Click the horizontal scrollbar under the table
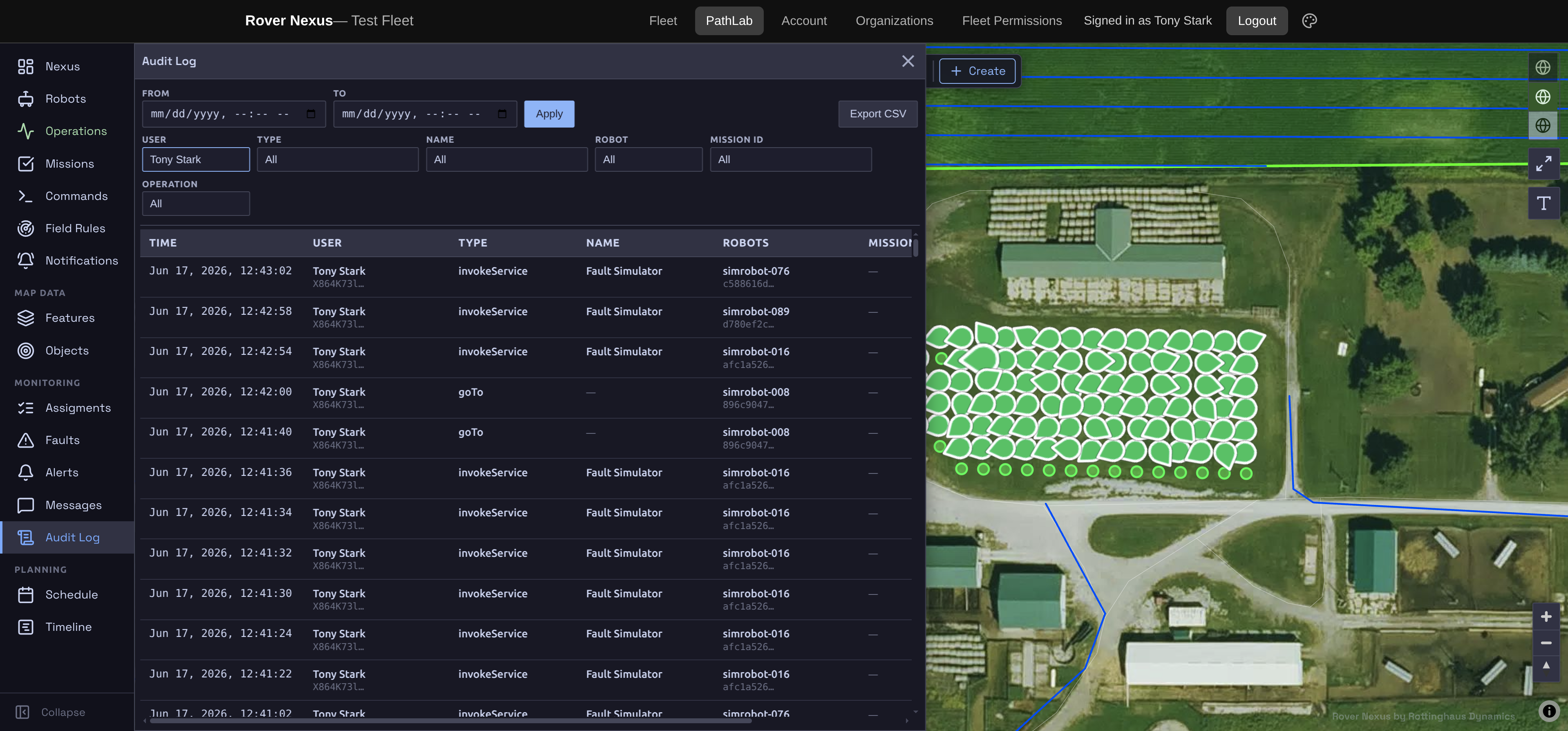 tap(450, 721)
